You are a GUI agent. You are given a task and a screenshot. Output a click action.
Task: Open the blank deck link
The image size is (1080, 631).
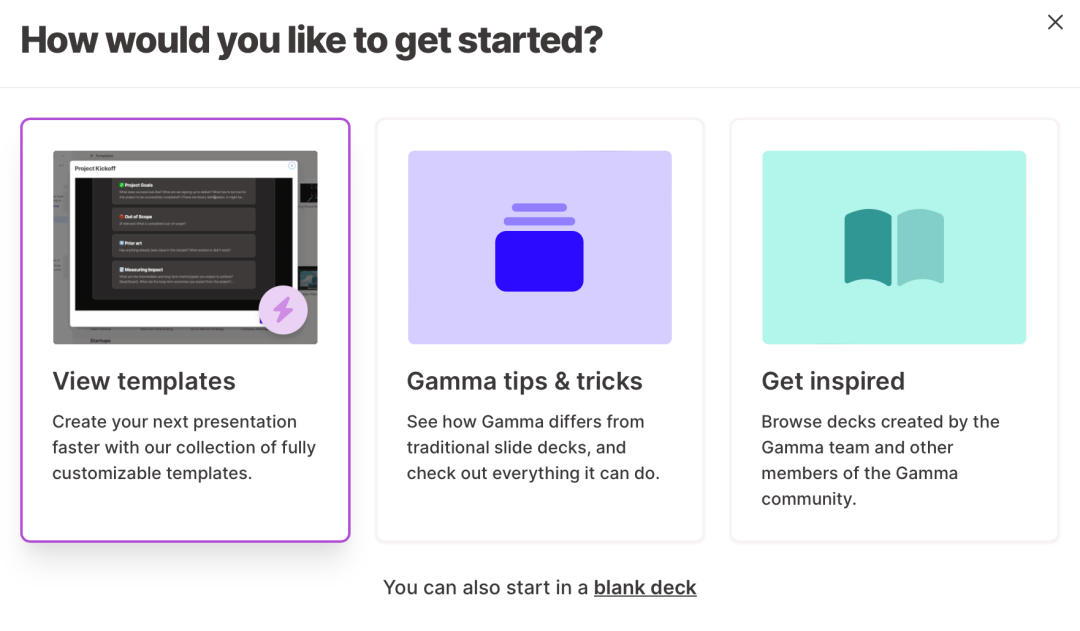[x=645, y=588]
